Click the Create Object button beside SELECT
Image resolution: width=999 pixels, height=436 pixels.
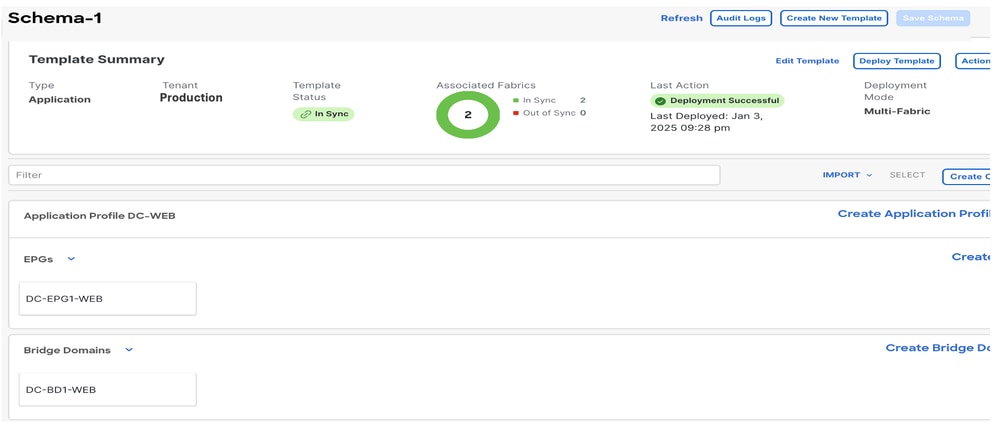[x=967, y=177]
